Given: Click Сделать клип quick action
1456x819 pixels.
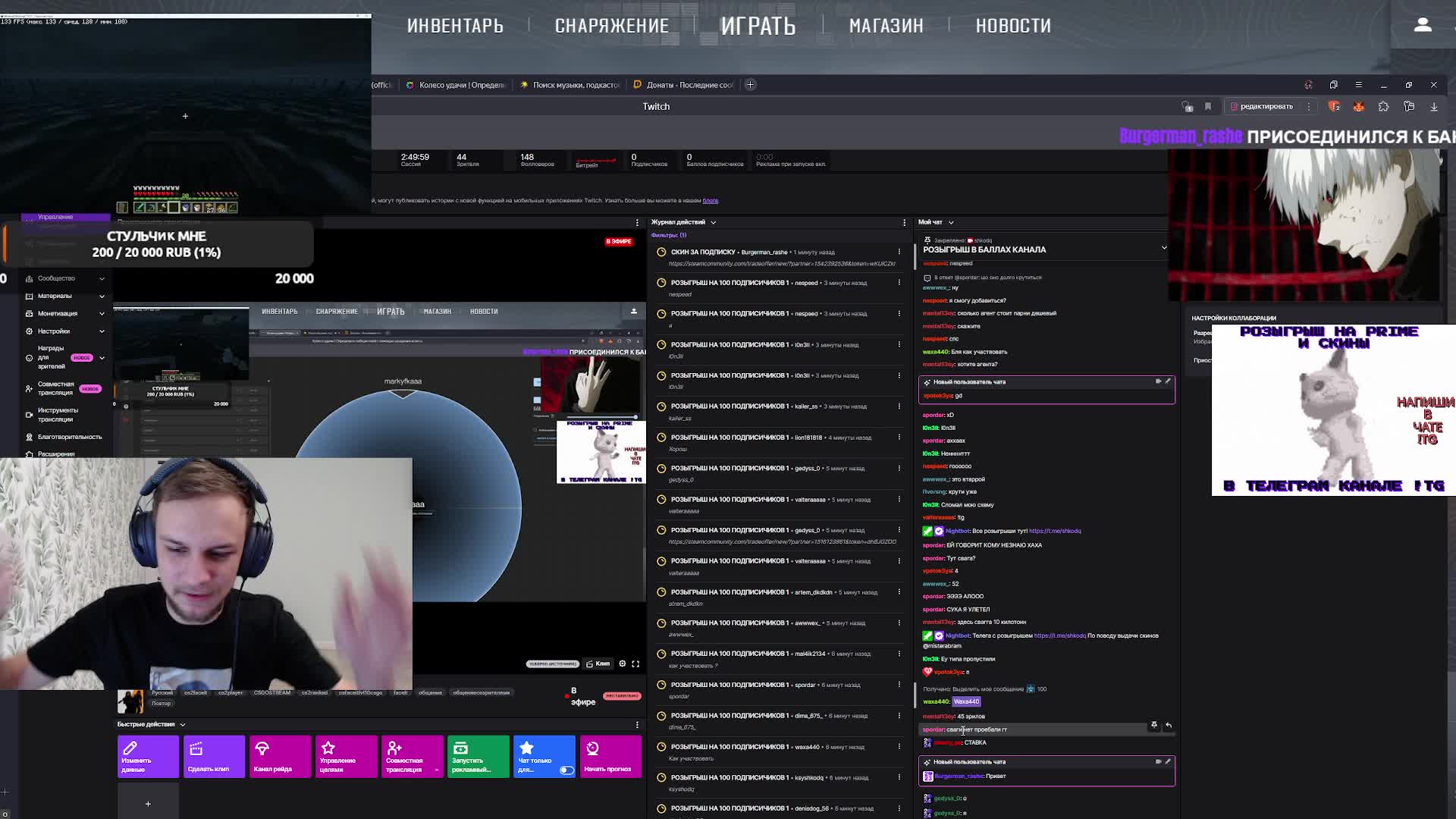Looking at the screenshot, I should (214, 757).
